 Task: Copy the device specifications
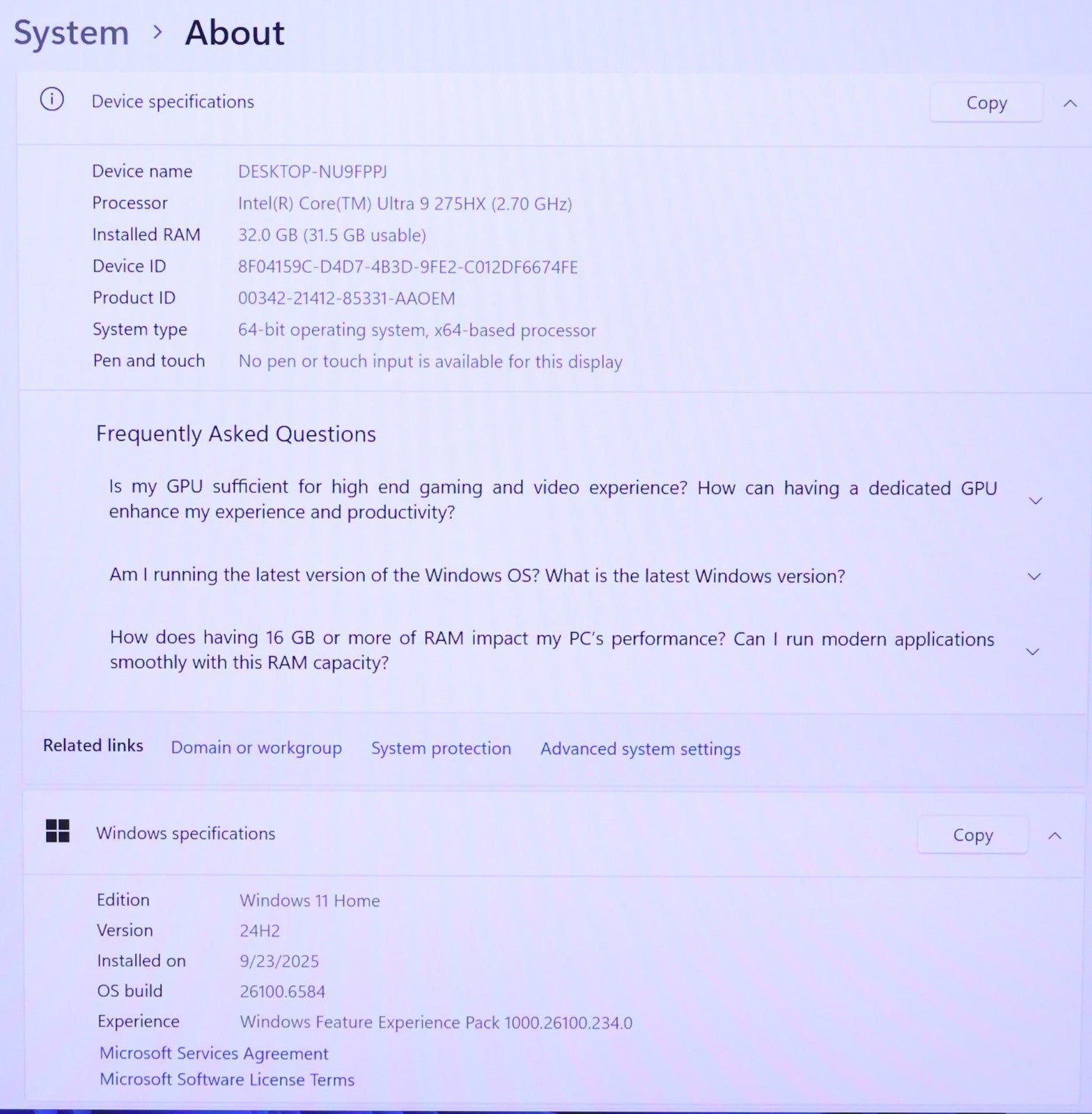985,103
